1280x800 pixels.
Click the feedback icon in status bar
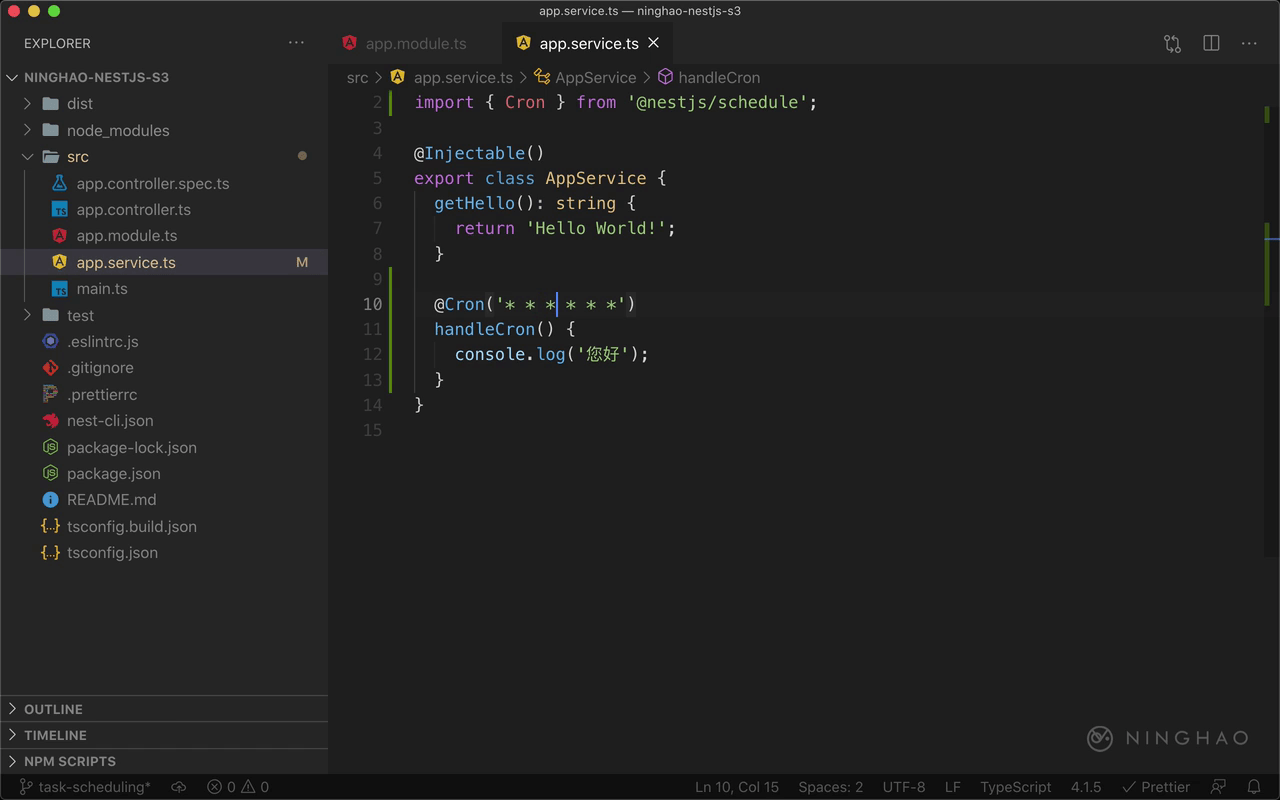pyautogui.click(x=1218, y=787)
